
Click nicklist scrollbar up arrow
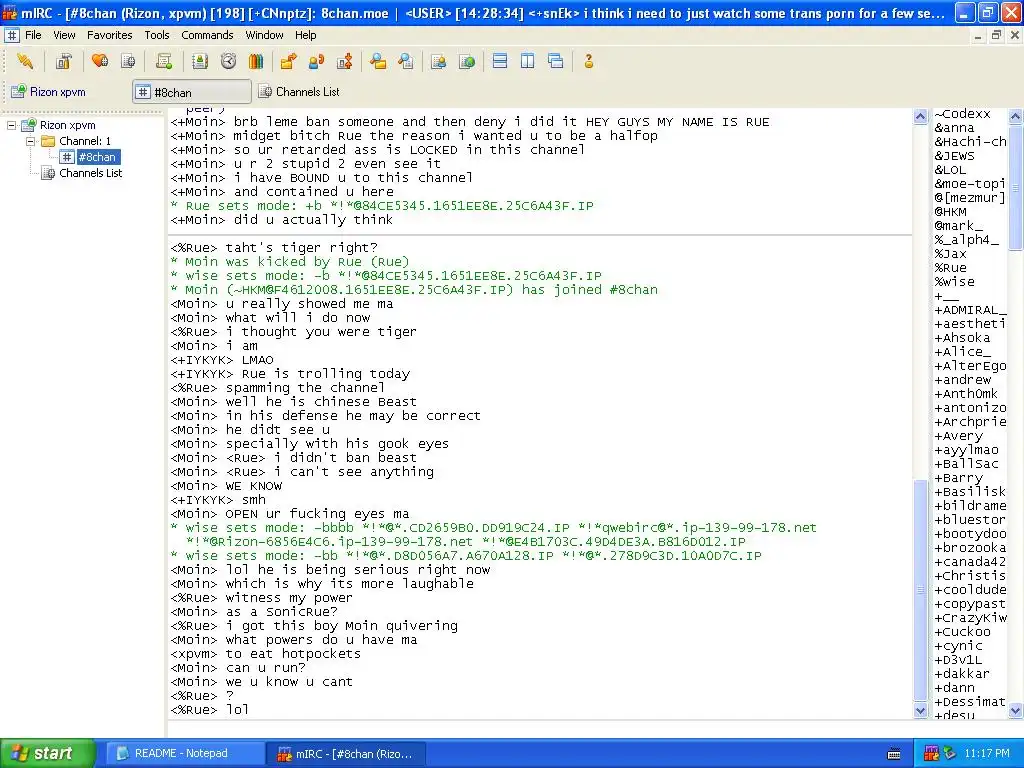click(x=1016, y=116)
